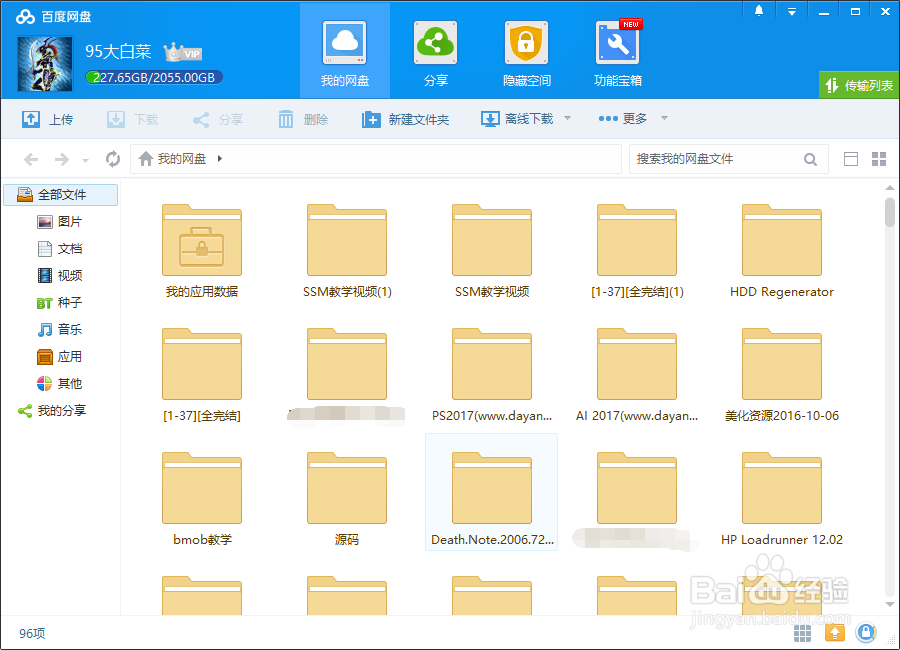The height and width of the screenshot is (650, 900).
Task: Filter by 其他 in sidebar
Action: [60, 384]
